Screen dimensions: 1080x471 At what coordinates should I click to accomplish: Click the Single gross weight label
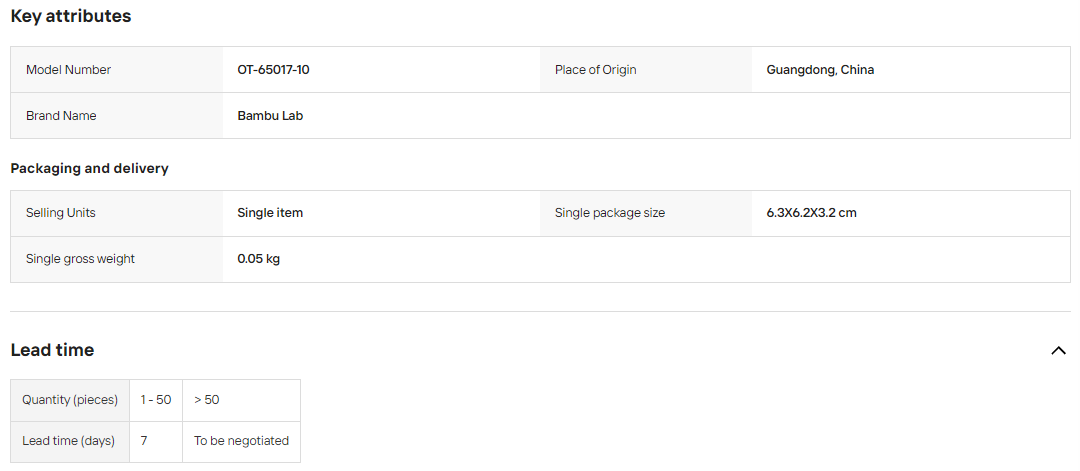(81, 259)
